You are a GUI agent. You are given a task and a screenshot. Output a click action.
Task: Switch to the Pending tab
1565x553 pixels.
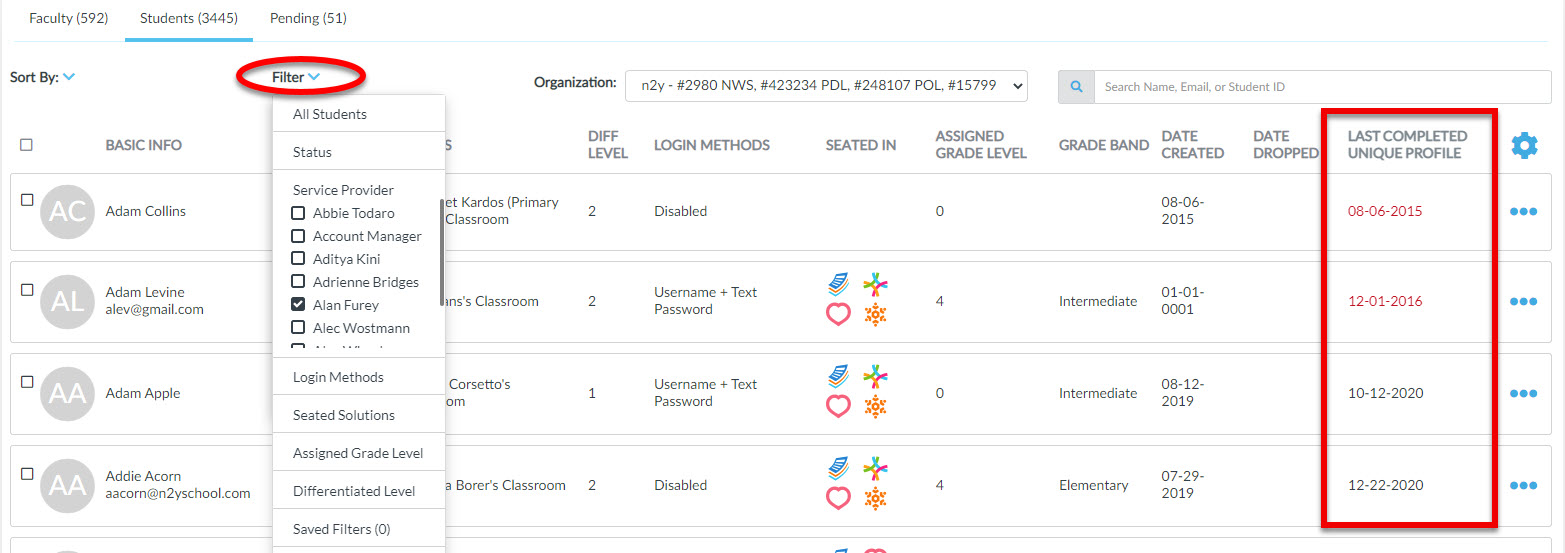pos(308,19)
